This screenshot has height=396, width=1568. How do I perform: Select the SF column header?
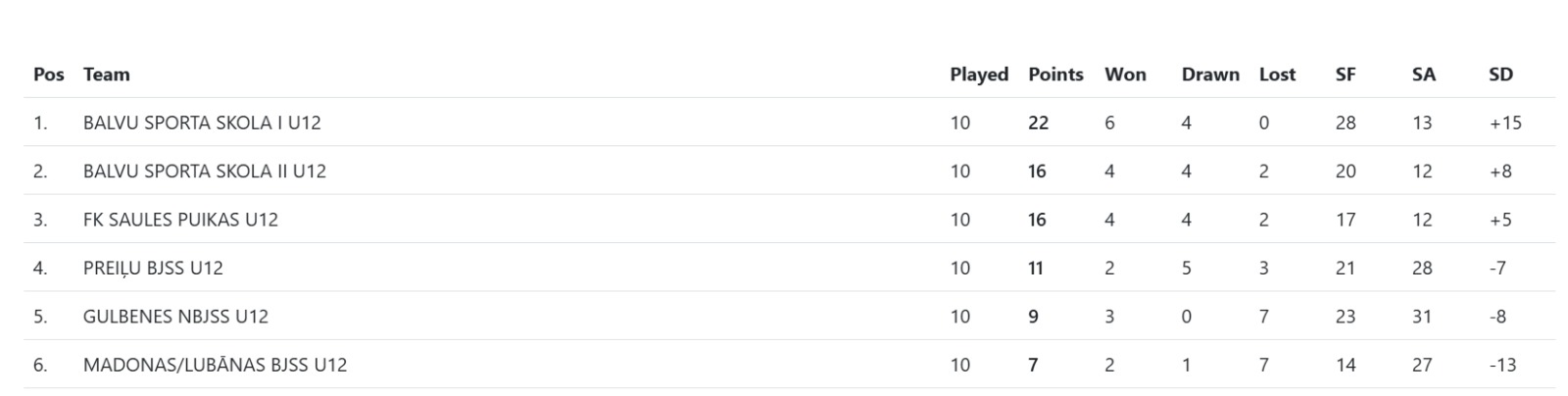(1346, 74)
